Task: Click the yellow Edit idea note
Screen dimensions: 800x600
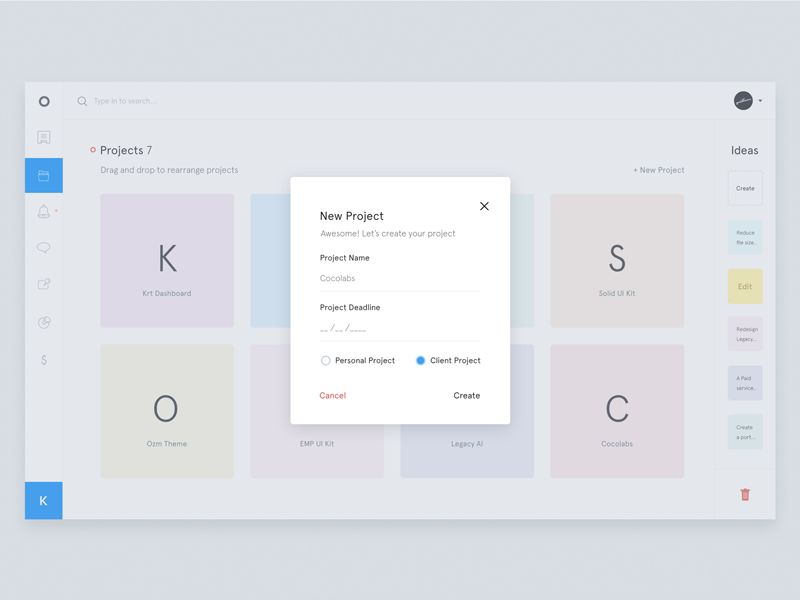Action: coord(745,286)
